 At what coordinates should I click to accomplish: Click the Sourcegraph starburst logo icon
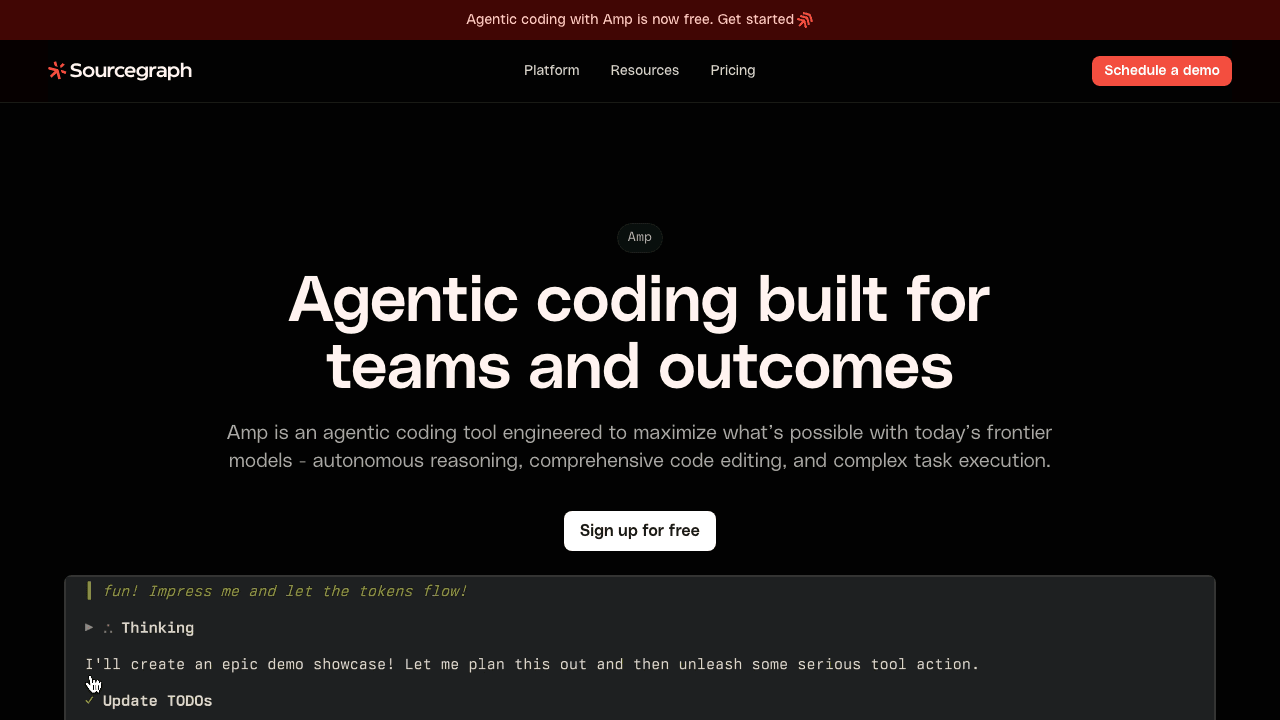[x=57, y=70]
